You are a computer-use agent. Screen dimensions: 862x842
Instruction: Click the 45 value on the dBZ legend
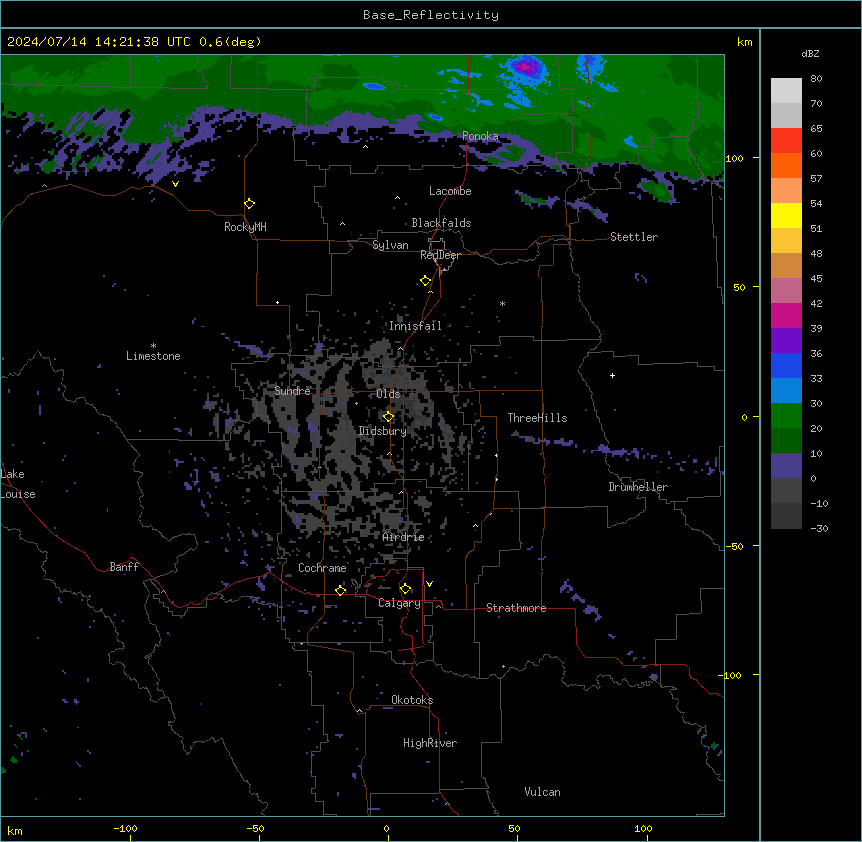816,279
